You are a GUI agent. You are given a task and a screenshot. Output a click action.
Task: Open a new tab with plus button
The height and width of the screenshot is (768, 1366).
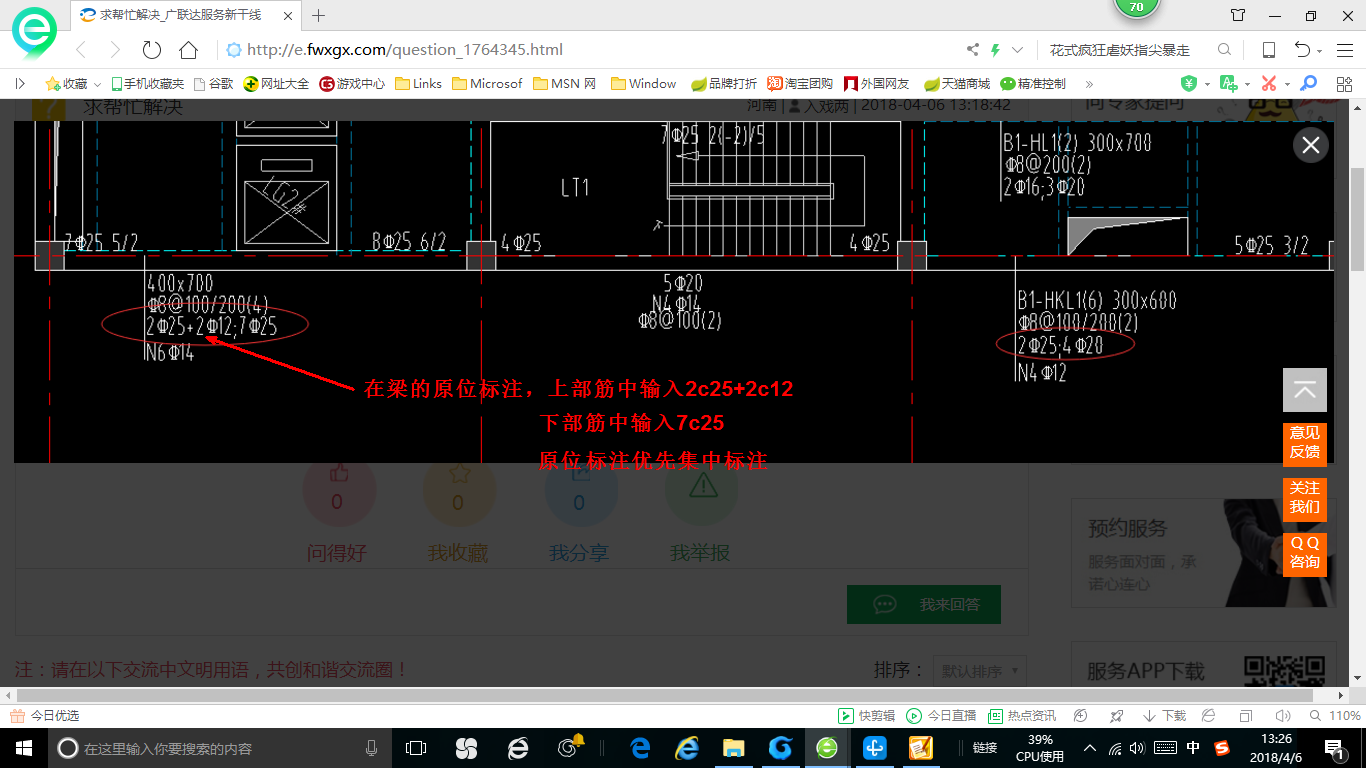[319, 15]
